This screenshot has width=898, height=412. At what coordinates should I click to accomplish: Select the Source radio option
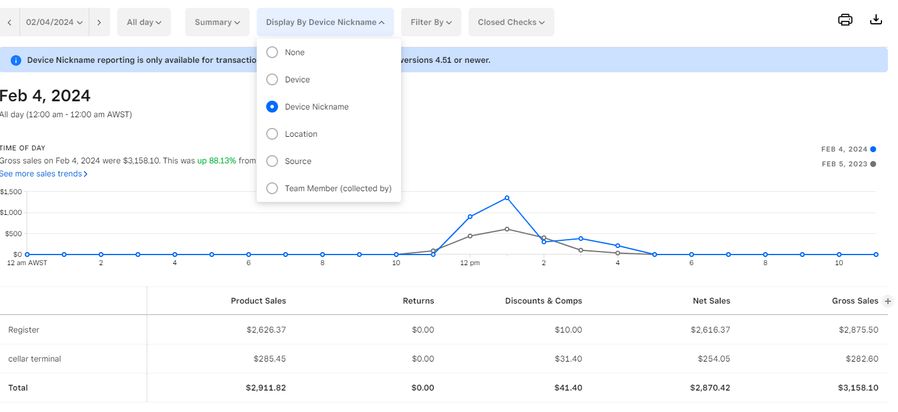[272, 161]
